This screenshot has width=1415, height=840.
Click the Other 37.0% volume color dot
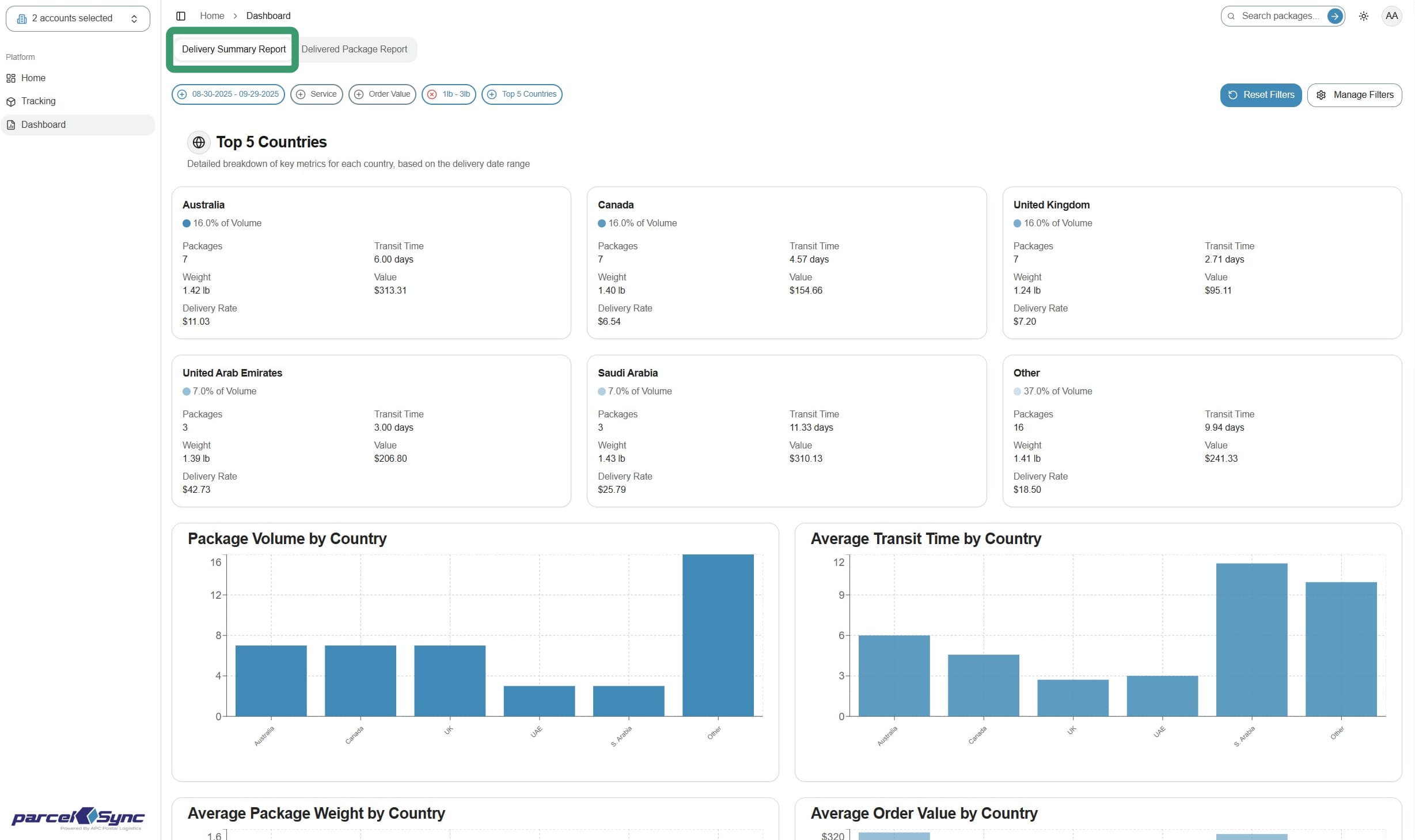click(x=1017, y=392)
